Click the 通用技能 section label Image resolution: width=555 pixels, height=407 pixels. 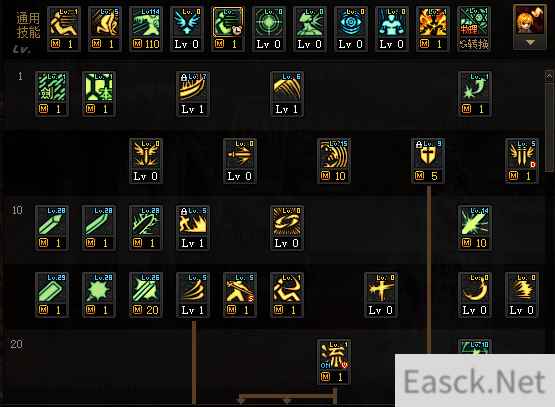[28, 25]
